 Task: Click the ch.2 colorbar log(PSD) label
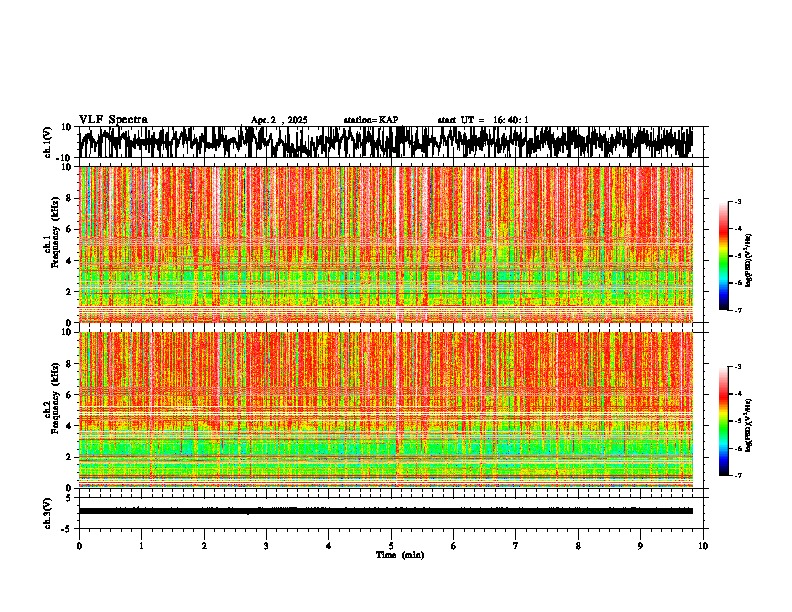pyautogui.click(x=749, y=425)
